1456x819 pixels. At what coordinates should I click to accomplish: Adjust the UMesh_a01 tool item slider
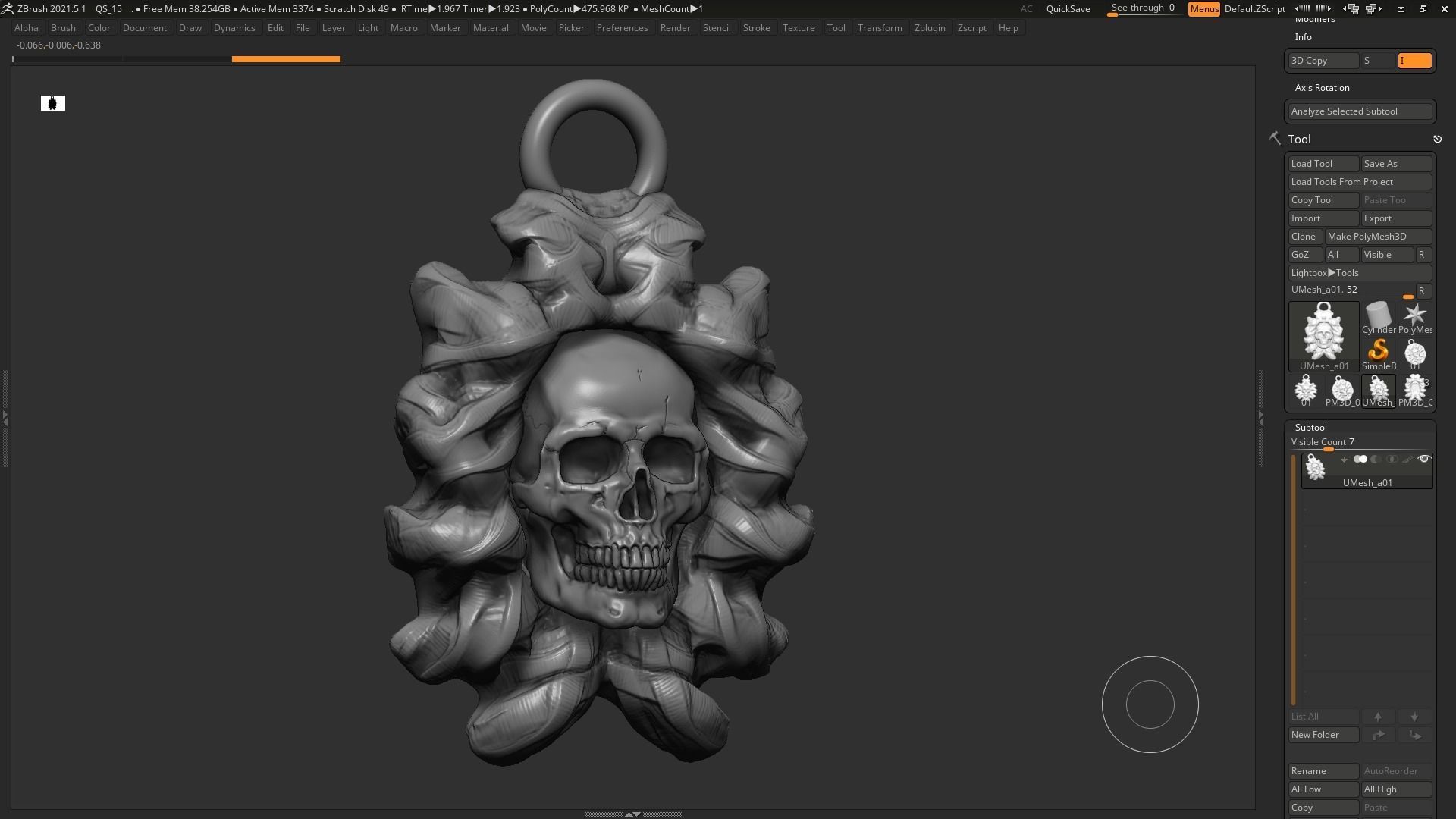coord(1351,290)
